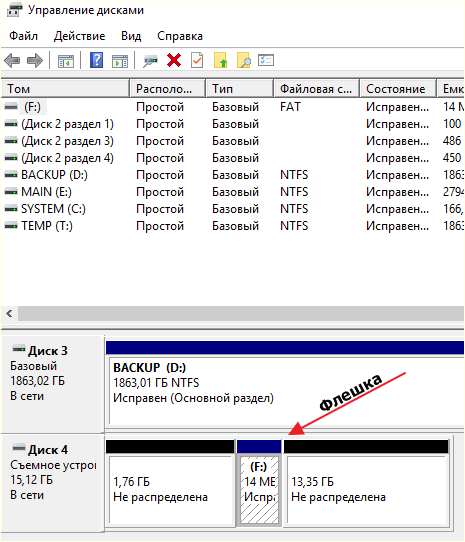Select the BACKUP (D:) volume row
Screen dimensions: 465x542
[x=232, y=175]
